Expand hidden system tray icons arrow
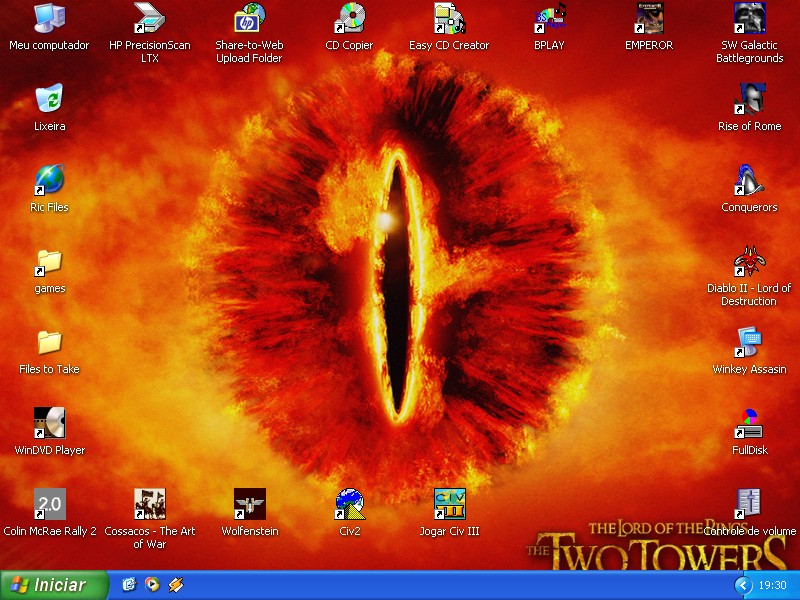The height and width of the screenshot is (600, 800). point(743,585)
